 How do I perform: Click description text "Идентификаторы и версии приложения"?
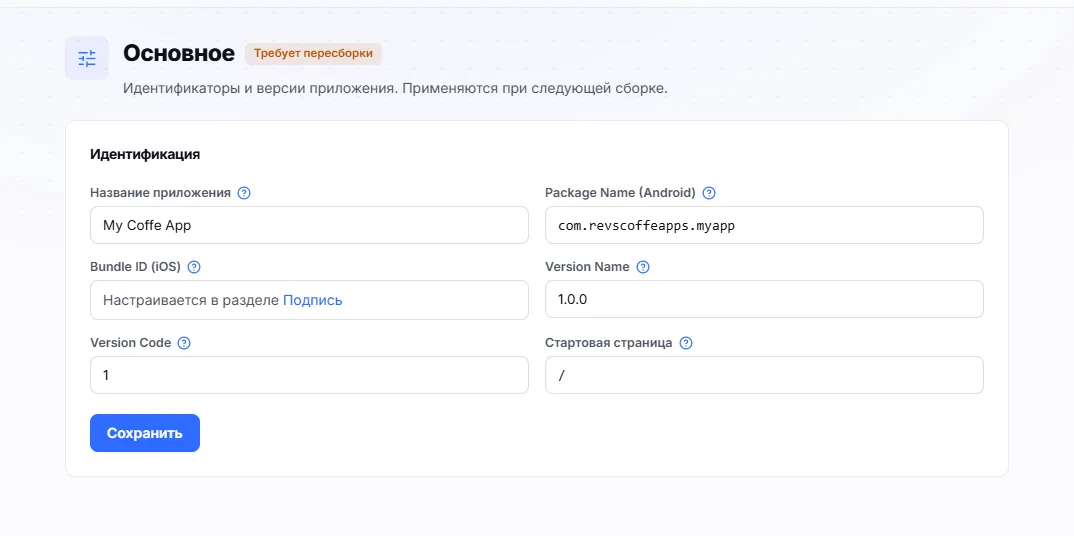tap(260, 89)
